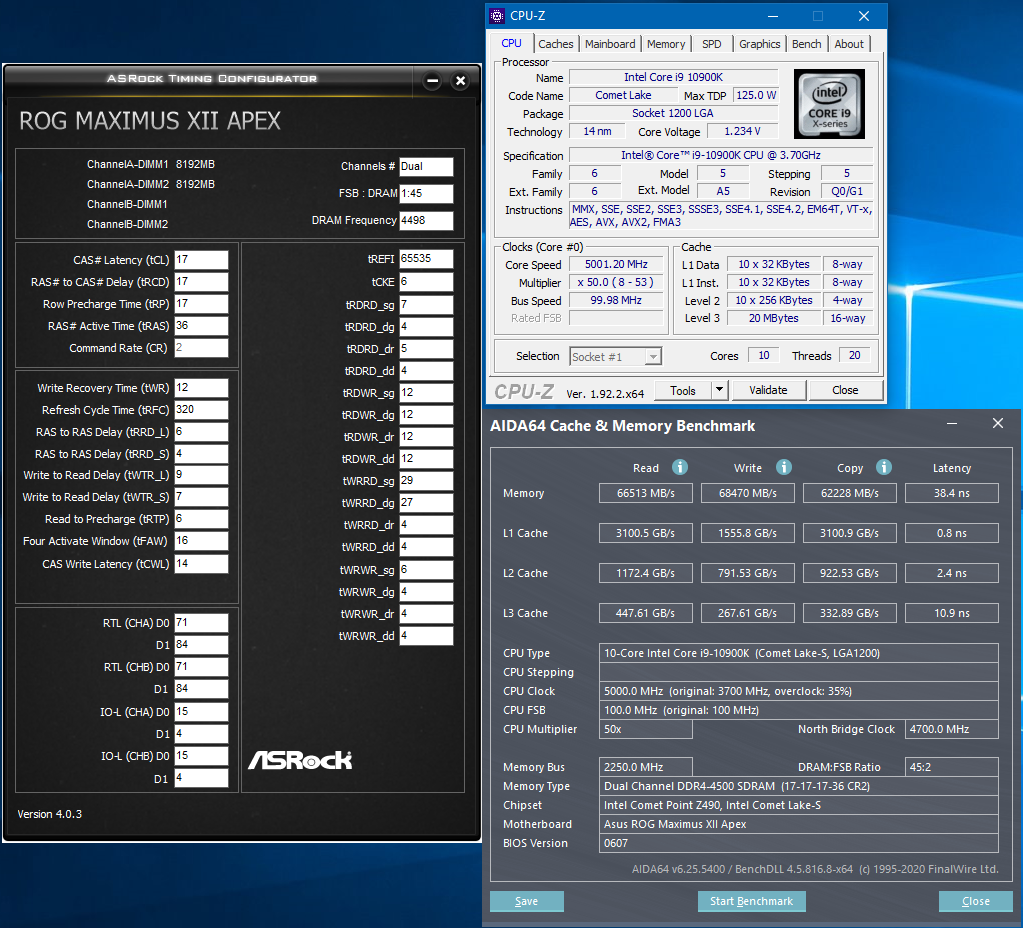Click the FSB : DRAM ratio field
The width and height of the screenshot is (1023, 928).
[x=426, y=194]
